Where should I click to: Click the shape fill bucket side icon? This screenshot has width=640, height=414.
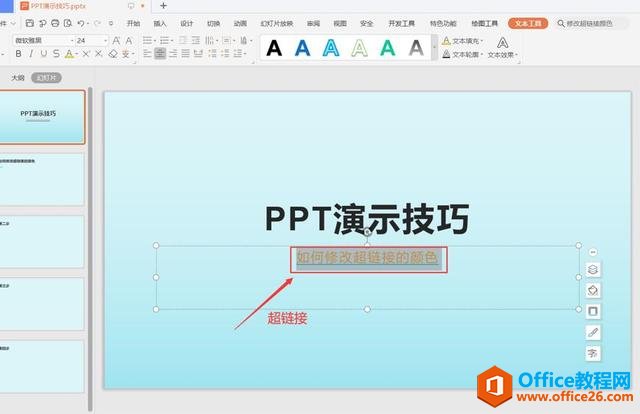(593, 290)
